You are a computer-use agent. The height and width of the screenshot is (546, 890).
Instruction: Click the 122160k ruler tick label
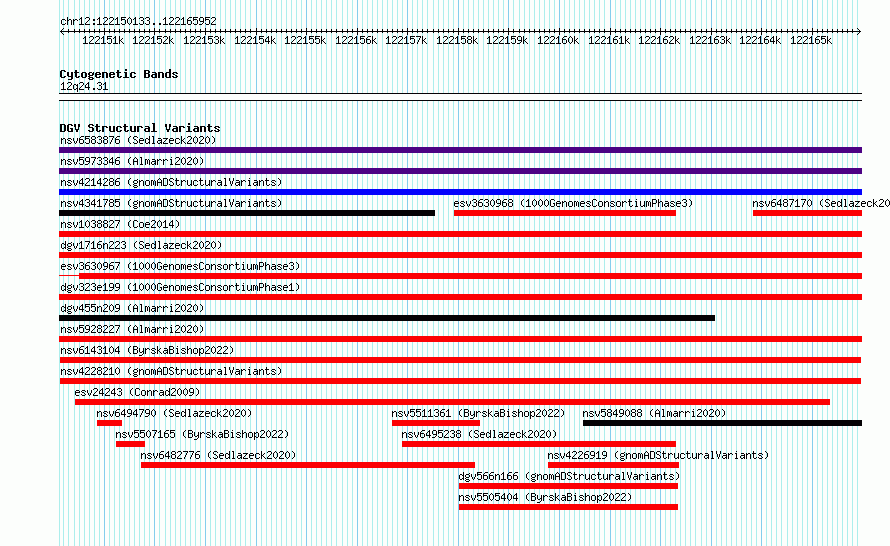558,40
